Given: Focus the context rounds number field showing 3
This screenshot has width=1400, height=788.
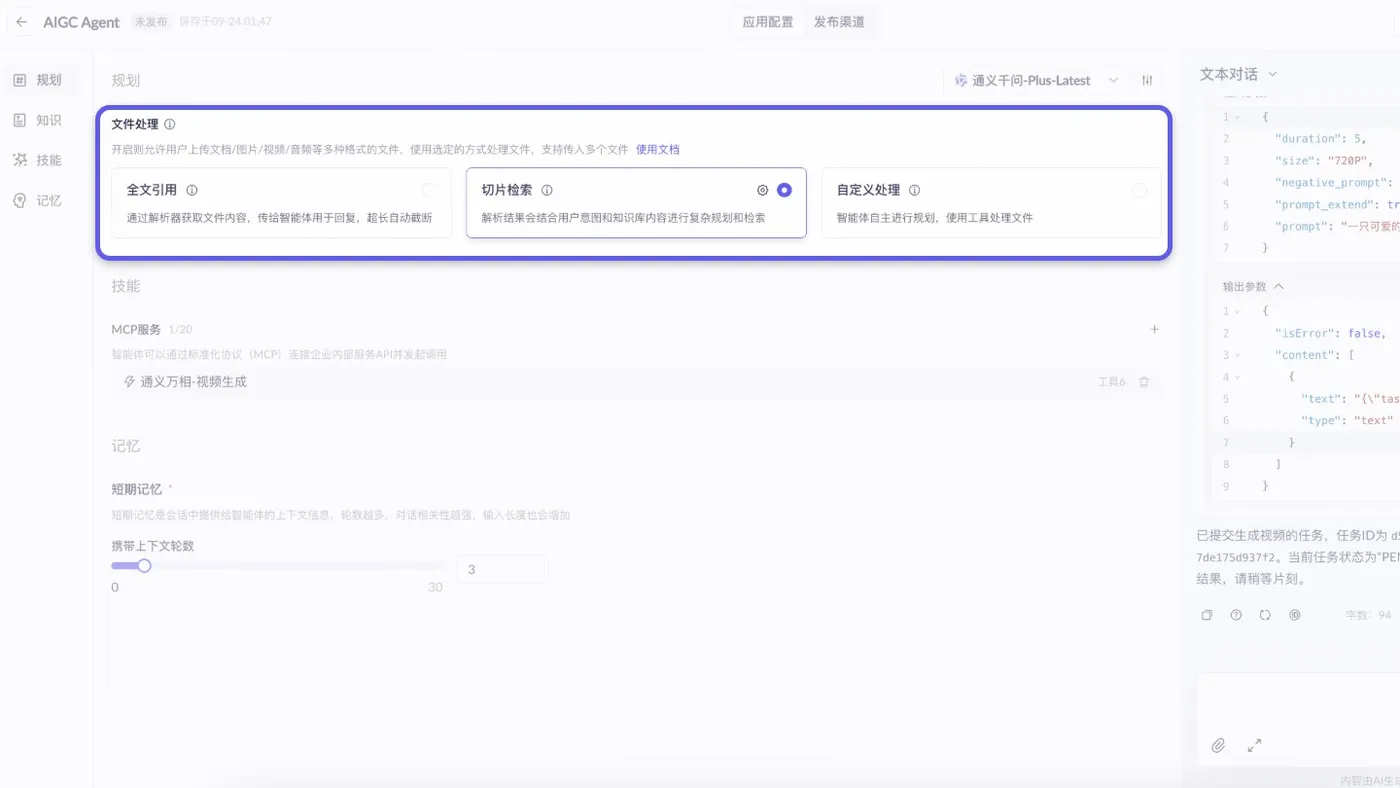Looking at the screenshot, I should (x=502, y=569).
